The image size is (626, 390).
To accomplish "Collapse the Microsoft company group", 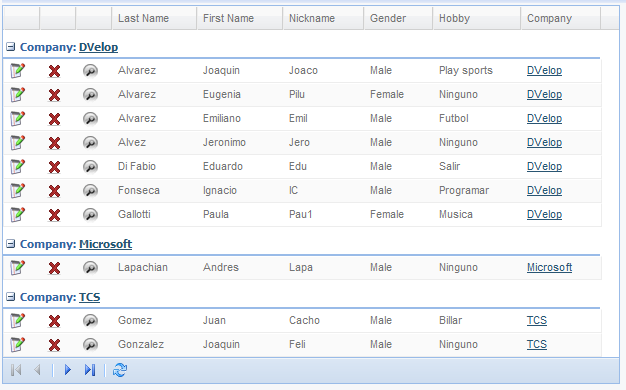I will pos(11,244).
